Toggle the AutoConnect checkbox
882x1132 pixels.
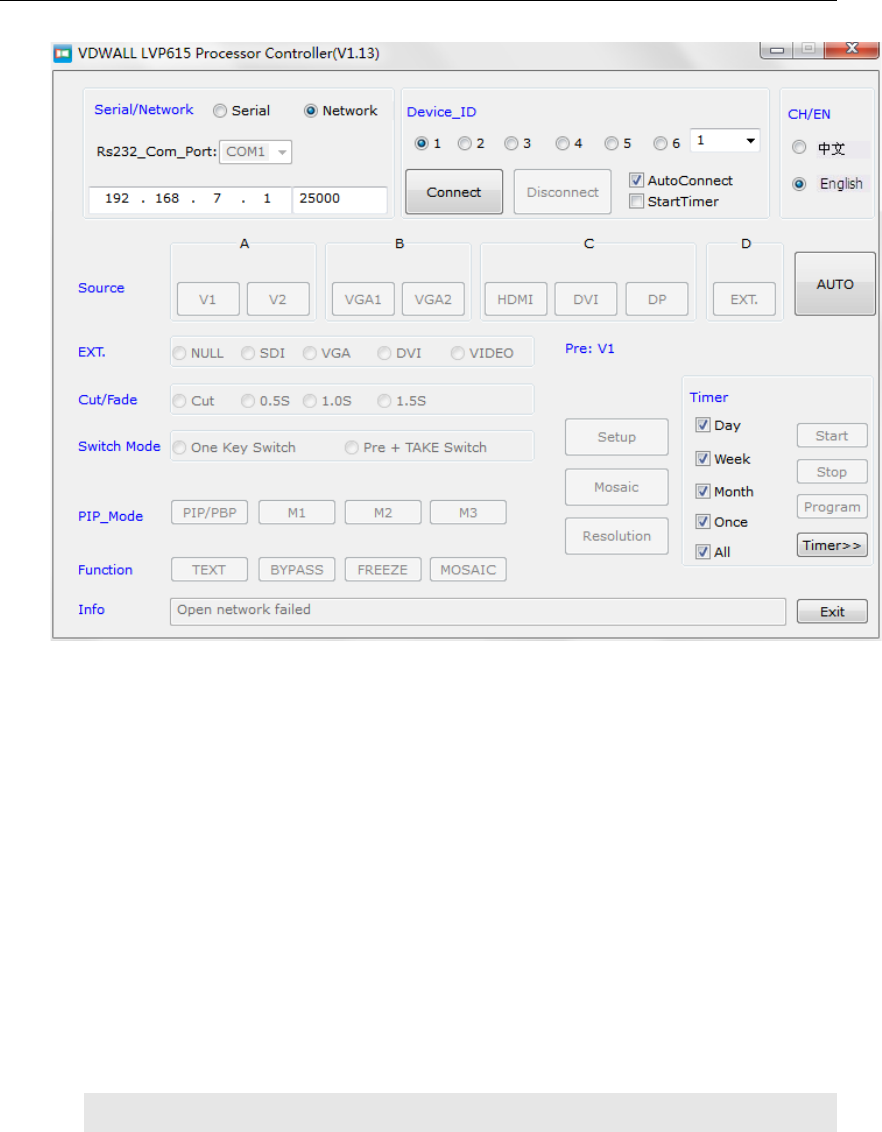point(636,180)
